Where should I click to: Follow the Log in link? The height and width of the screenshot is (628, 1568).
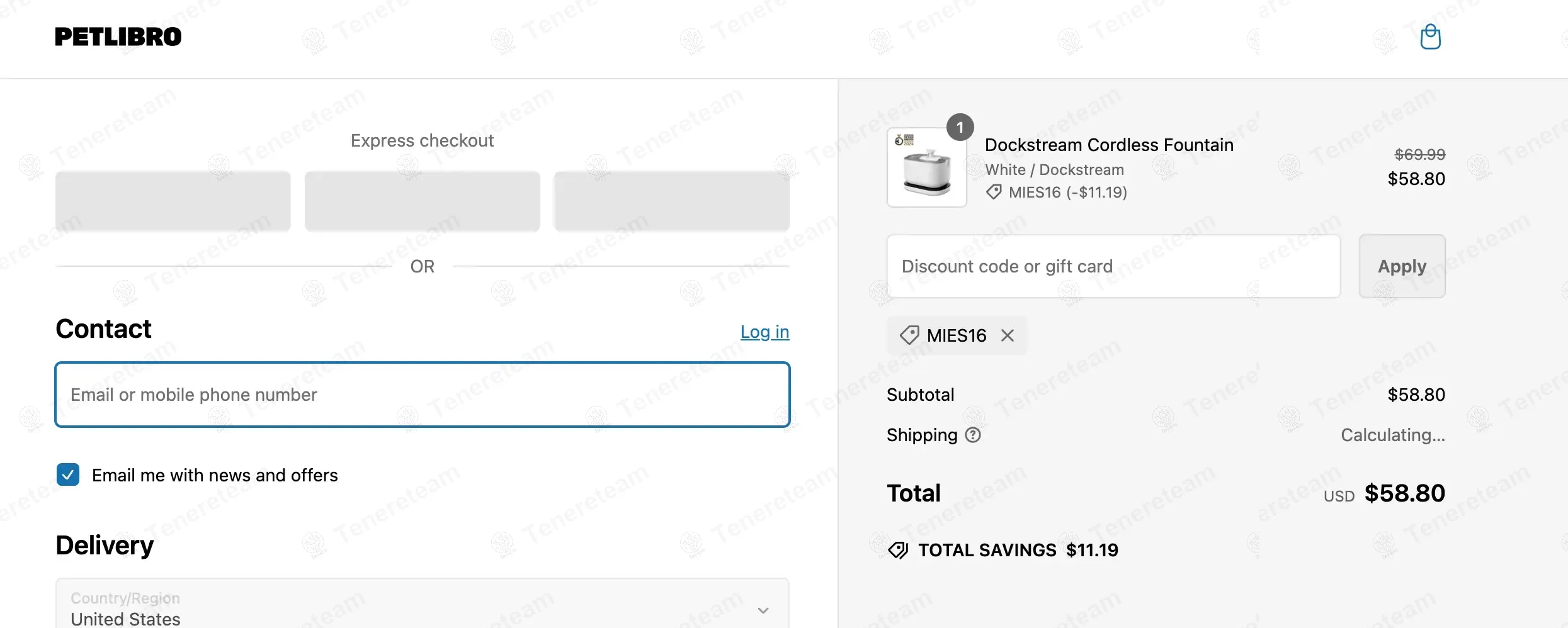764,332
